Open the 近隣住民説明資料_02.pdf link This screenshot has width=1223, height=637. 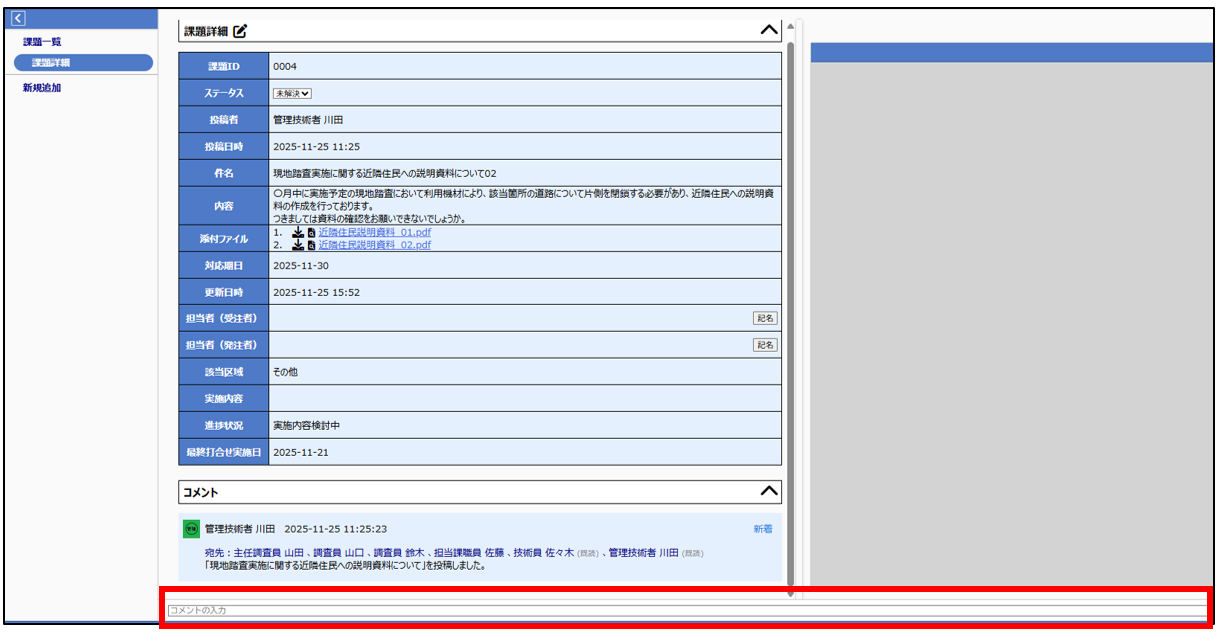click(x=374, y=245)
